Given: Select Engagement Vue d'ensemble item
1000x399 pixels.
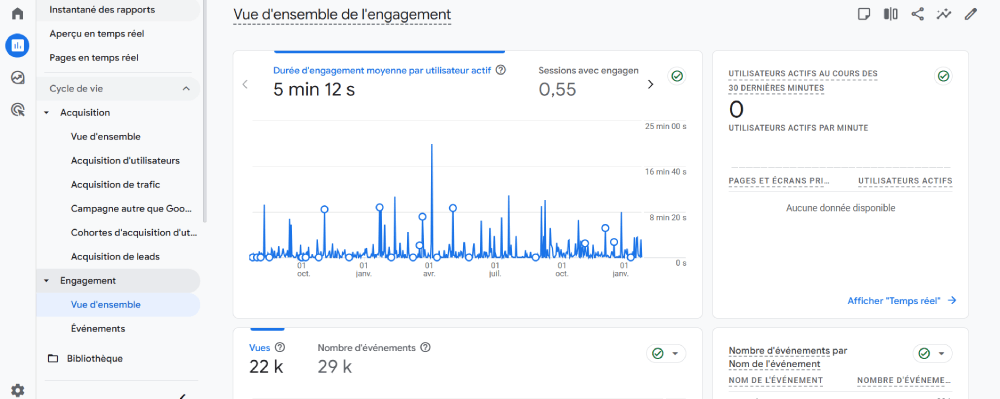Looking at the screenshot, I should [x=118, y=305].
